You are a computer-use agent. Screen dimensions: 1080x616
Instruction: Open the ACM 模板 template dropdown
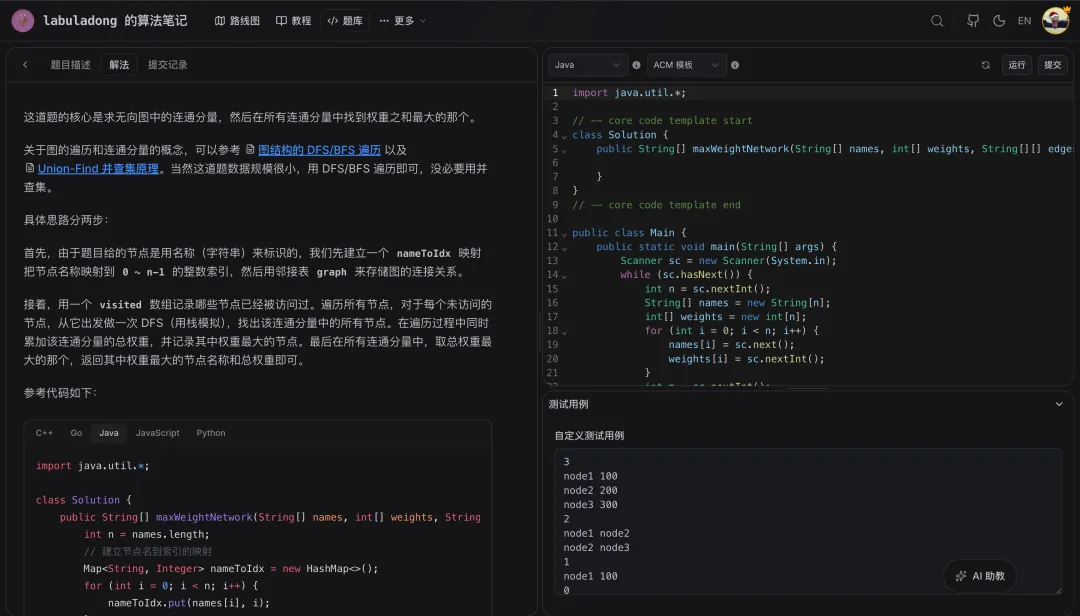(686, 64)
